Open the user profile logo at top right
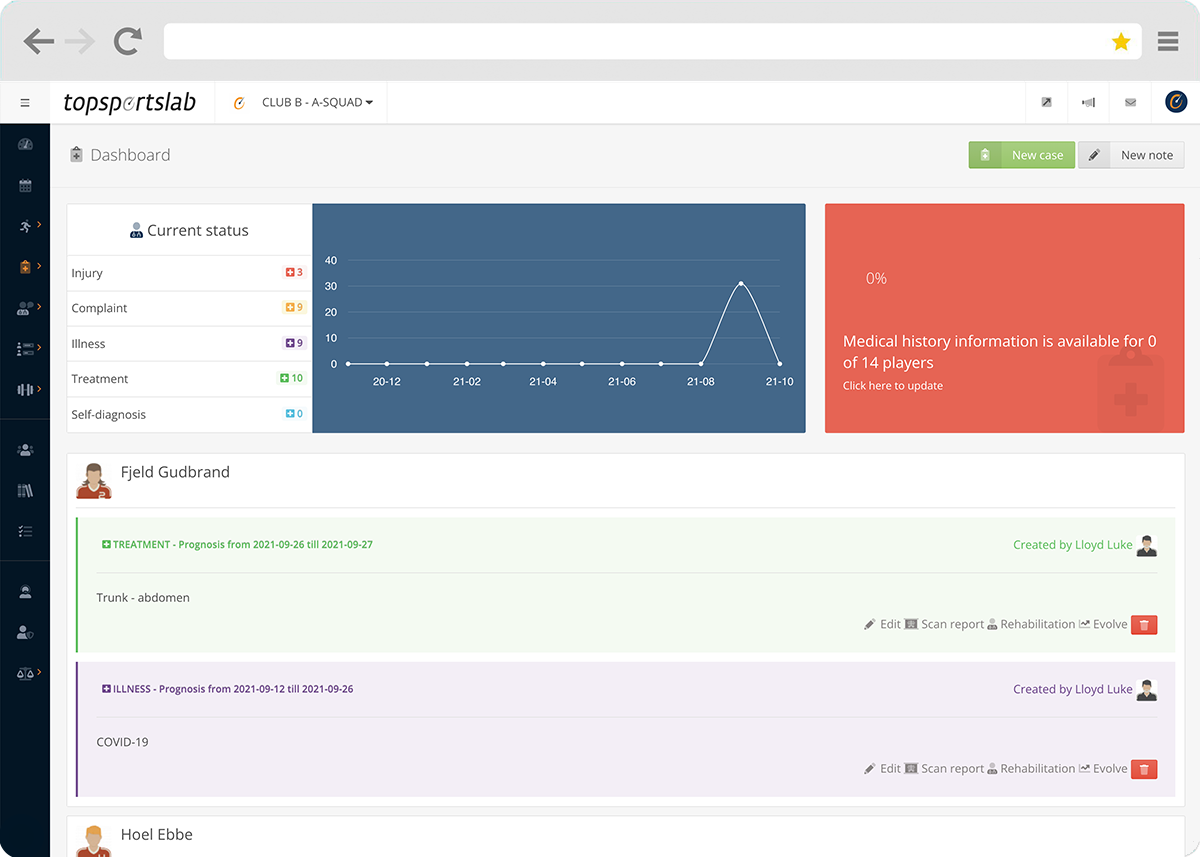 pos(1176,102)
